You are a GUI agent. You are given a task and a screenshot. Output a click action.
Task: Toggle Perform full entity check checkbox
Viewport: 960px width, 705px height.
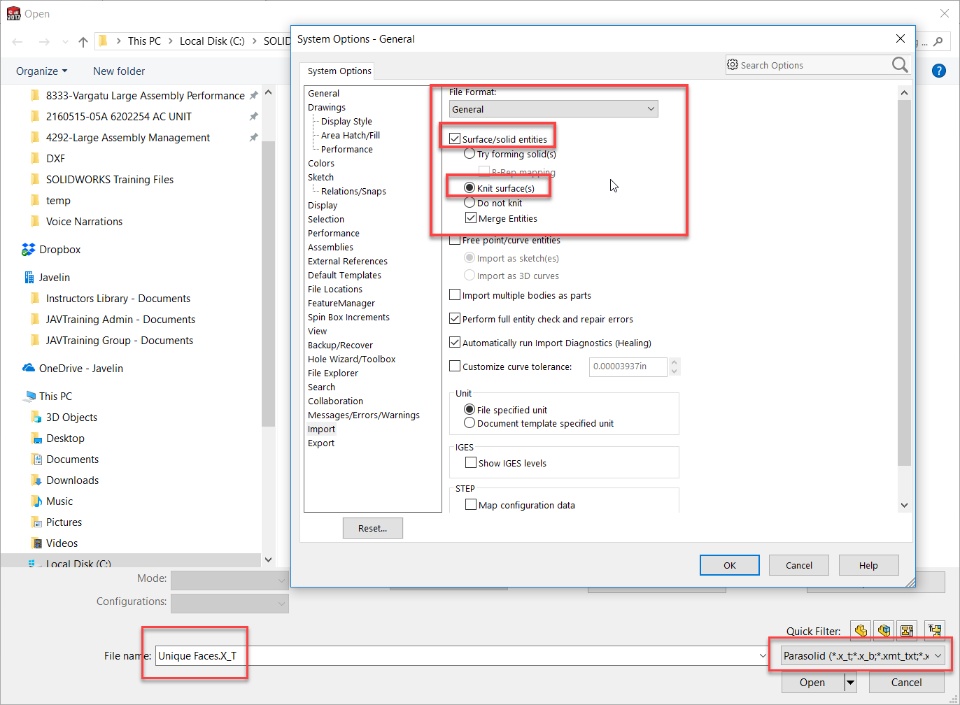454,318
